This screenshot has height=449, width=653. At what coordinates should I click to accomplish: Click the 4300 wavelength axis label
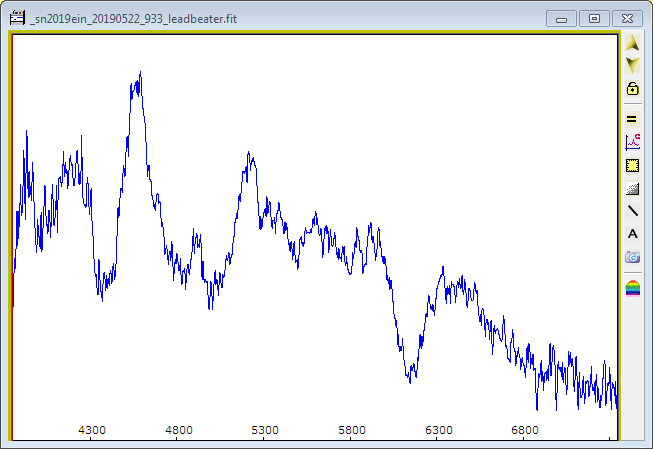[92, 430]
